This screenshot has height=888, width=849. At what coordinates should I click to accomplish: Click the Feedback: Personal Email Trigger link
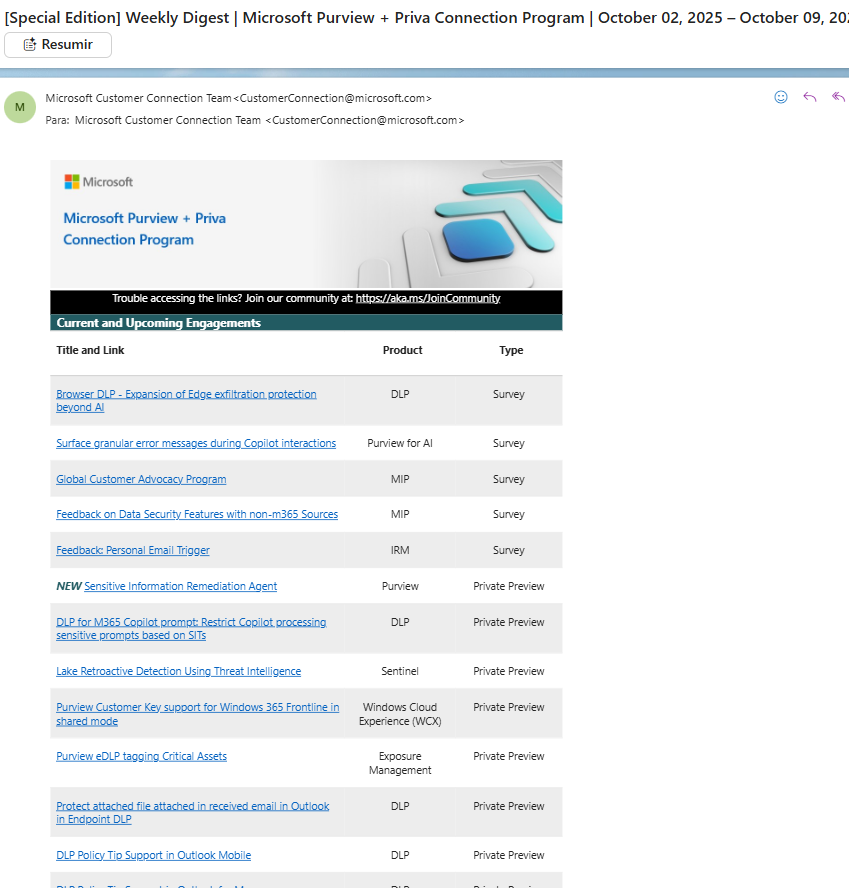click(x=133, y=550)
